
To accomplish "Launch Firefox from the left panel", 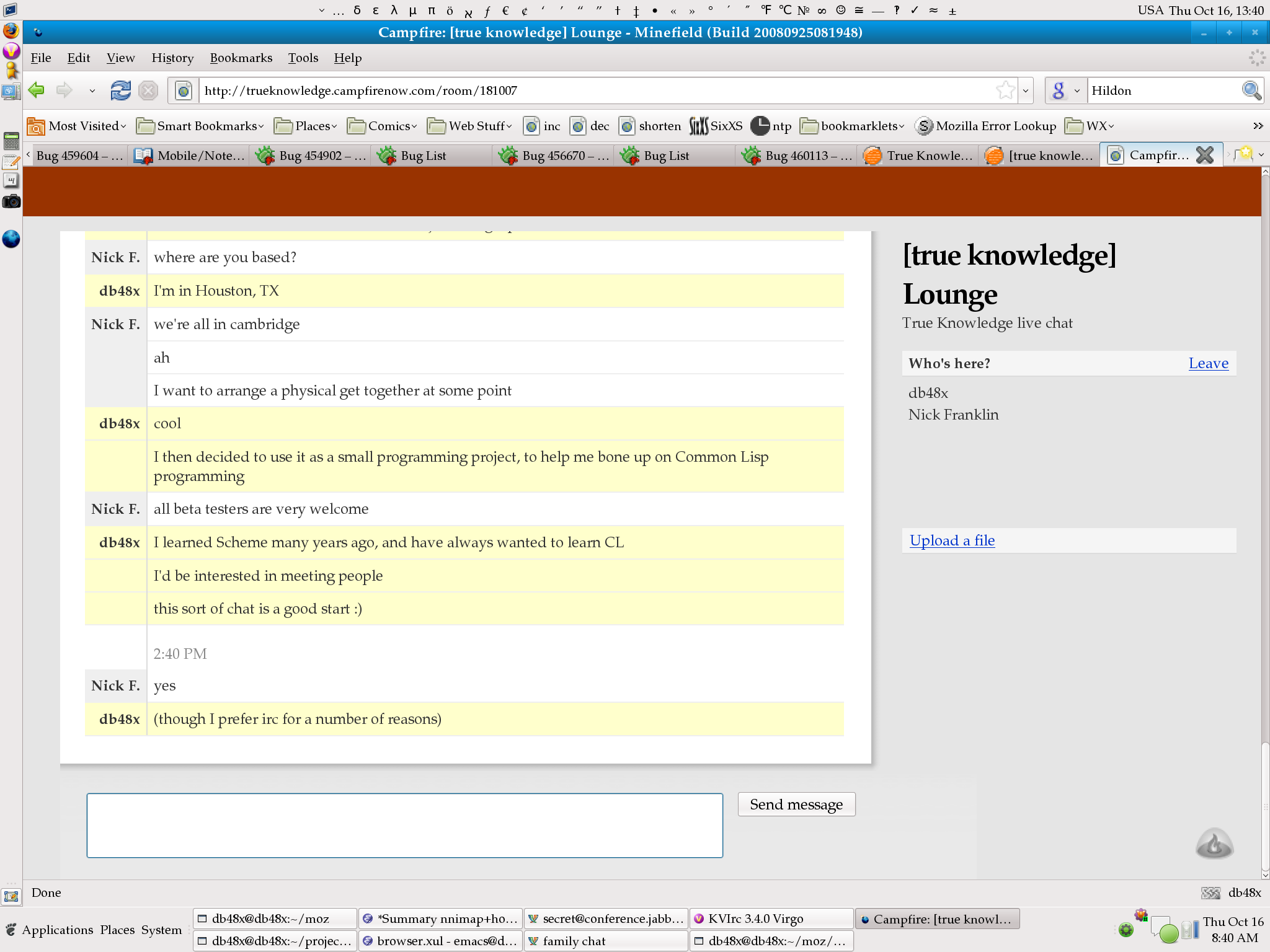I will click(x=11, y=30).
